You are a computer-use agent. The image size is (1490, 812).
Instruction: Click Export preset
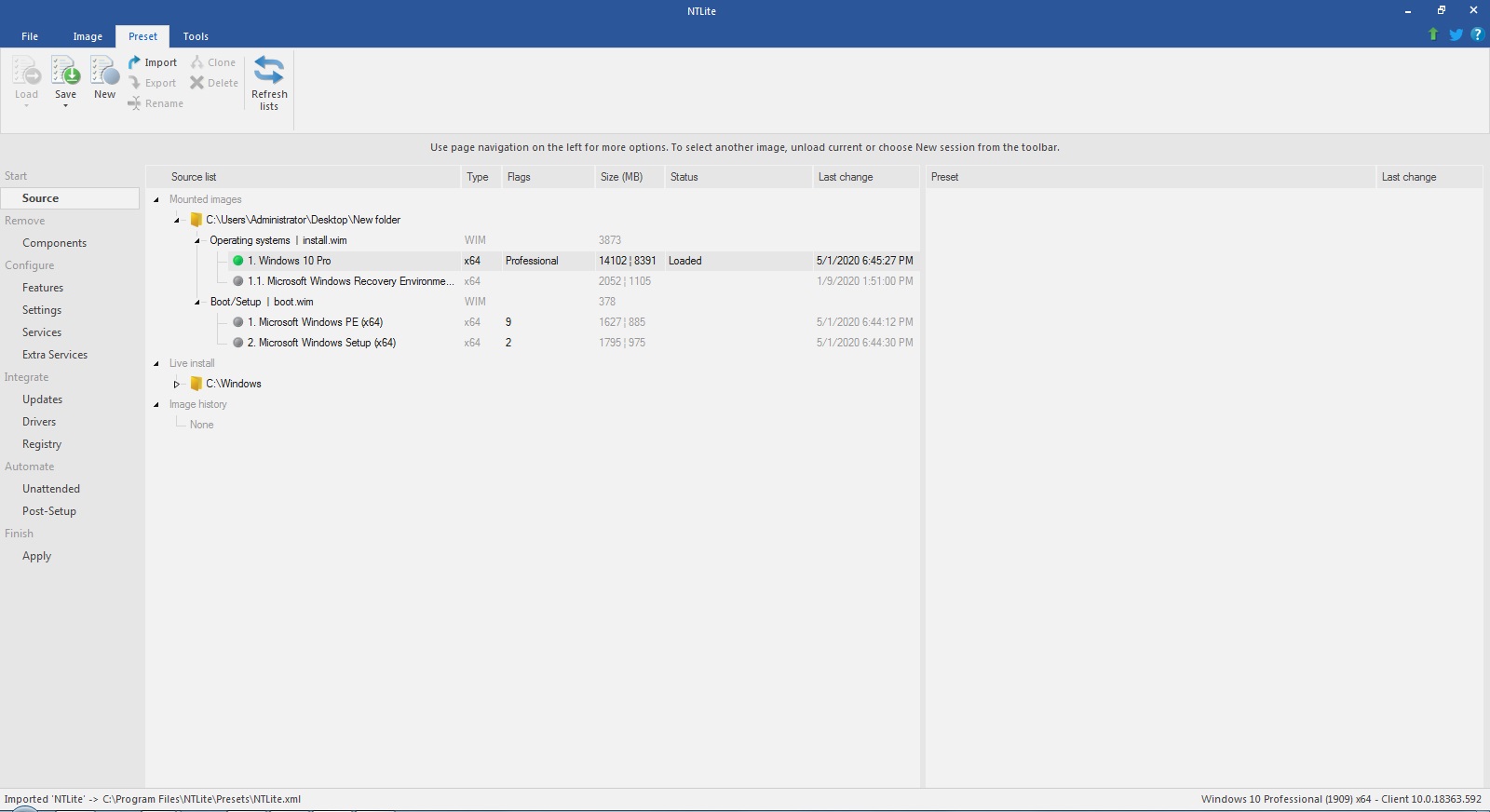(153, 83)
